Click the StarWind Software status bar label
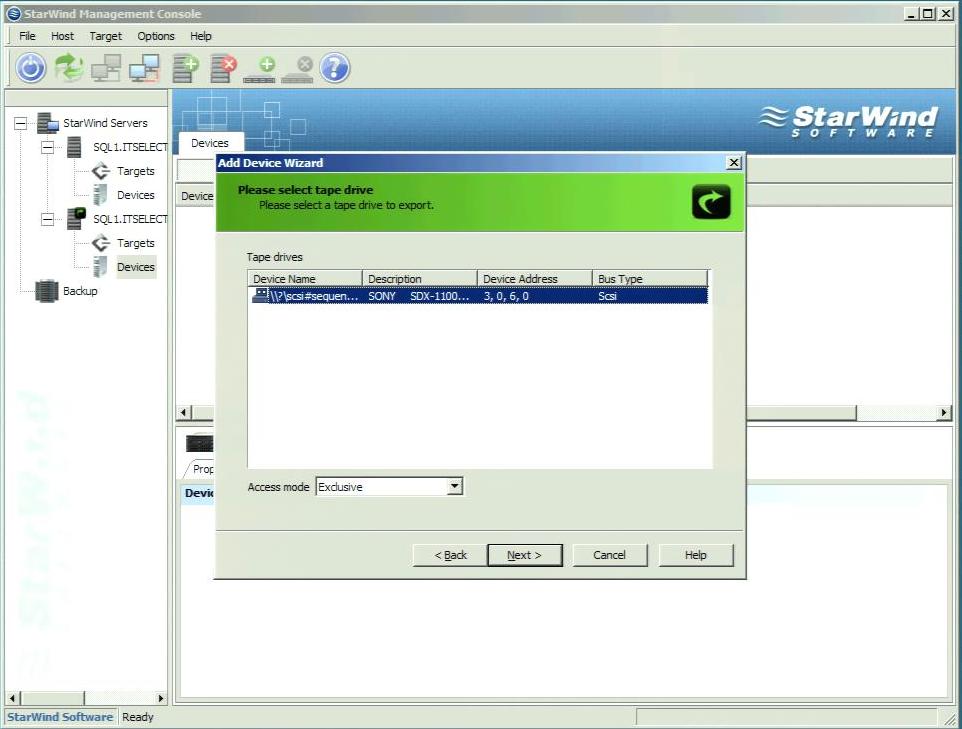 [x=60, y=717]
